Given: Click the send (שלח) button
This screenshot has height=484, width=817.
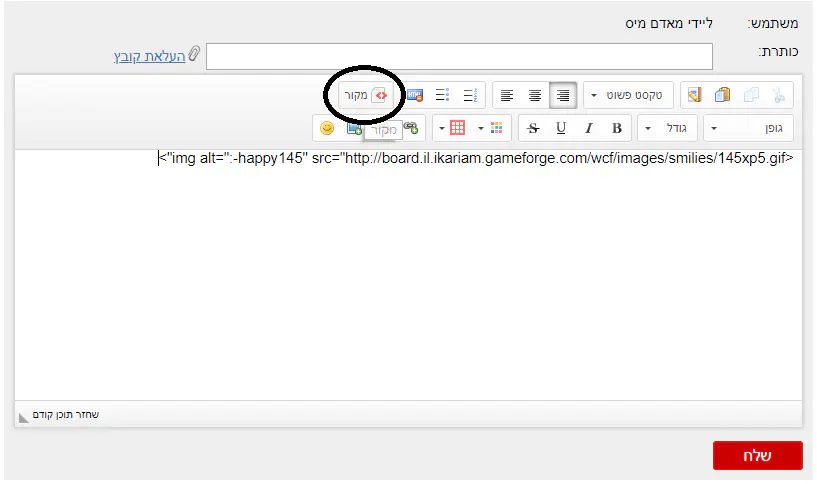Looking at the screenshot, I should (x=757, y=455).
